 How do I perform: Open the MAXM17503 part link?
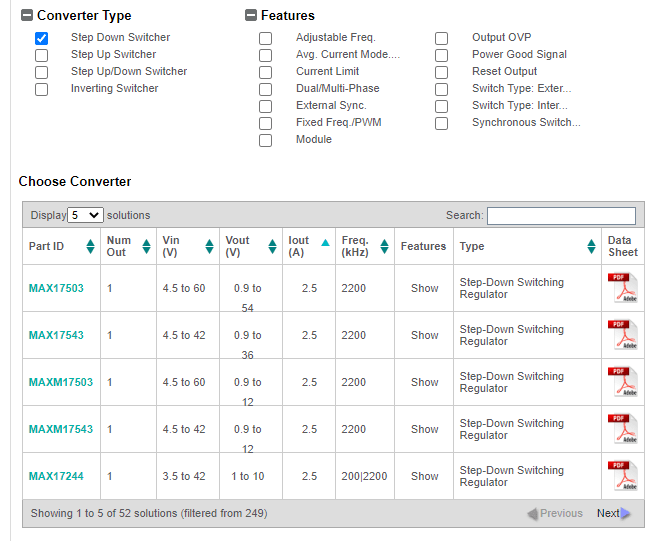(61, 382)
